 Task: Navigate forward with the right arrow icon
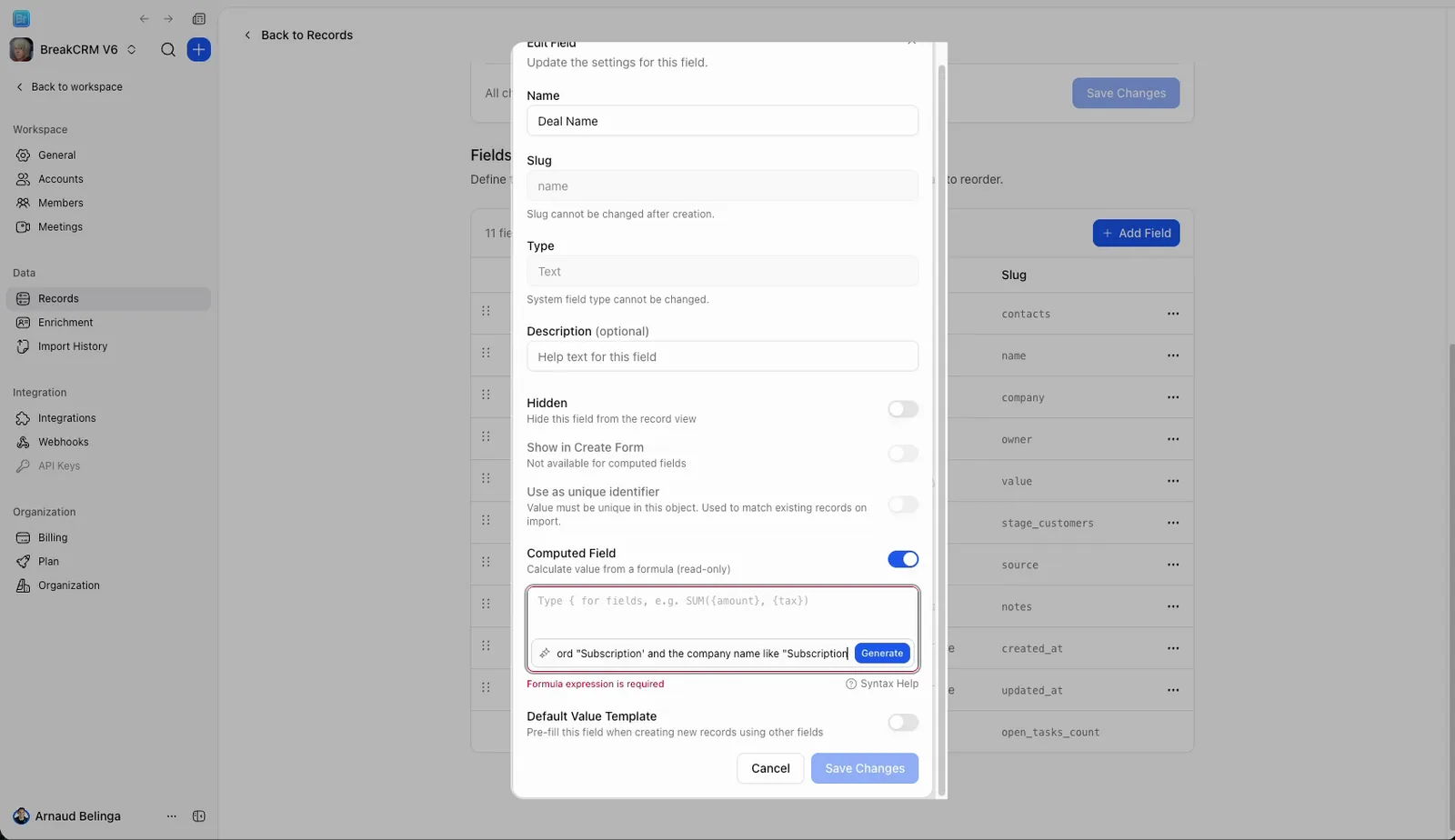(x=168, y=18)
